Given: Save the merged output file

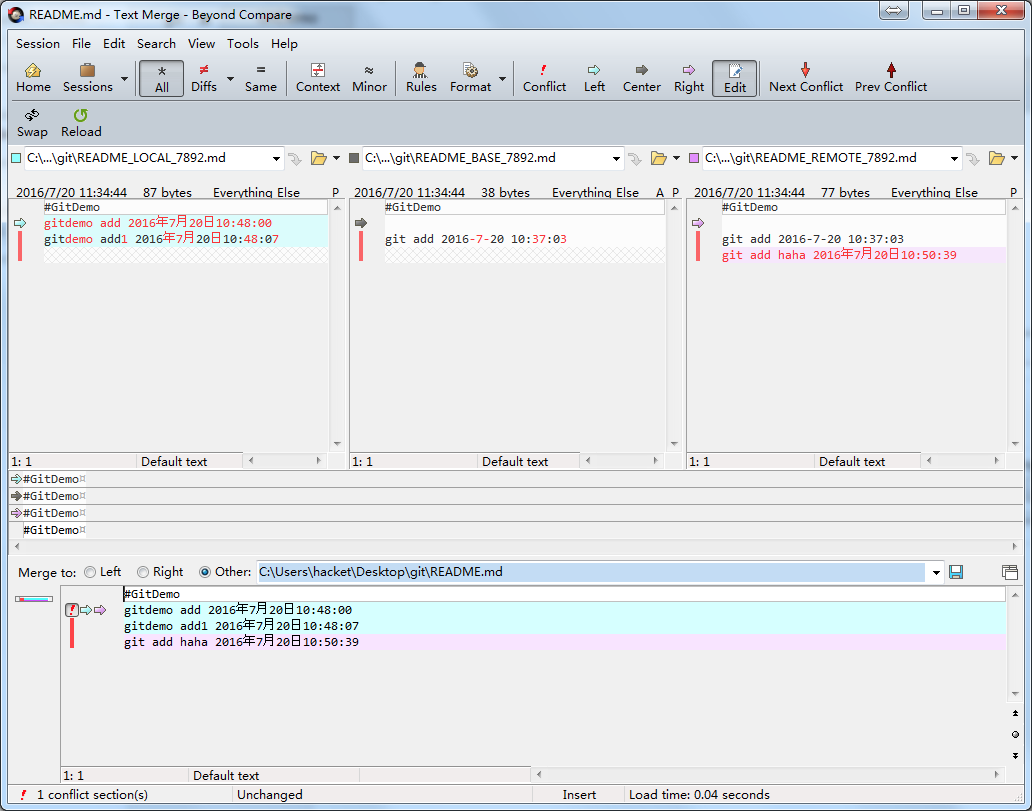Looking at the screenshot, I should 956,572.
